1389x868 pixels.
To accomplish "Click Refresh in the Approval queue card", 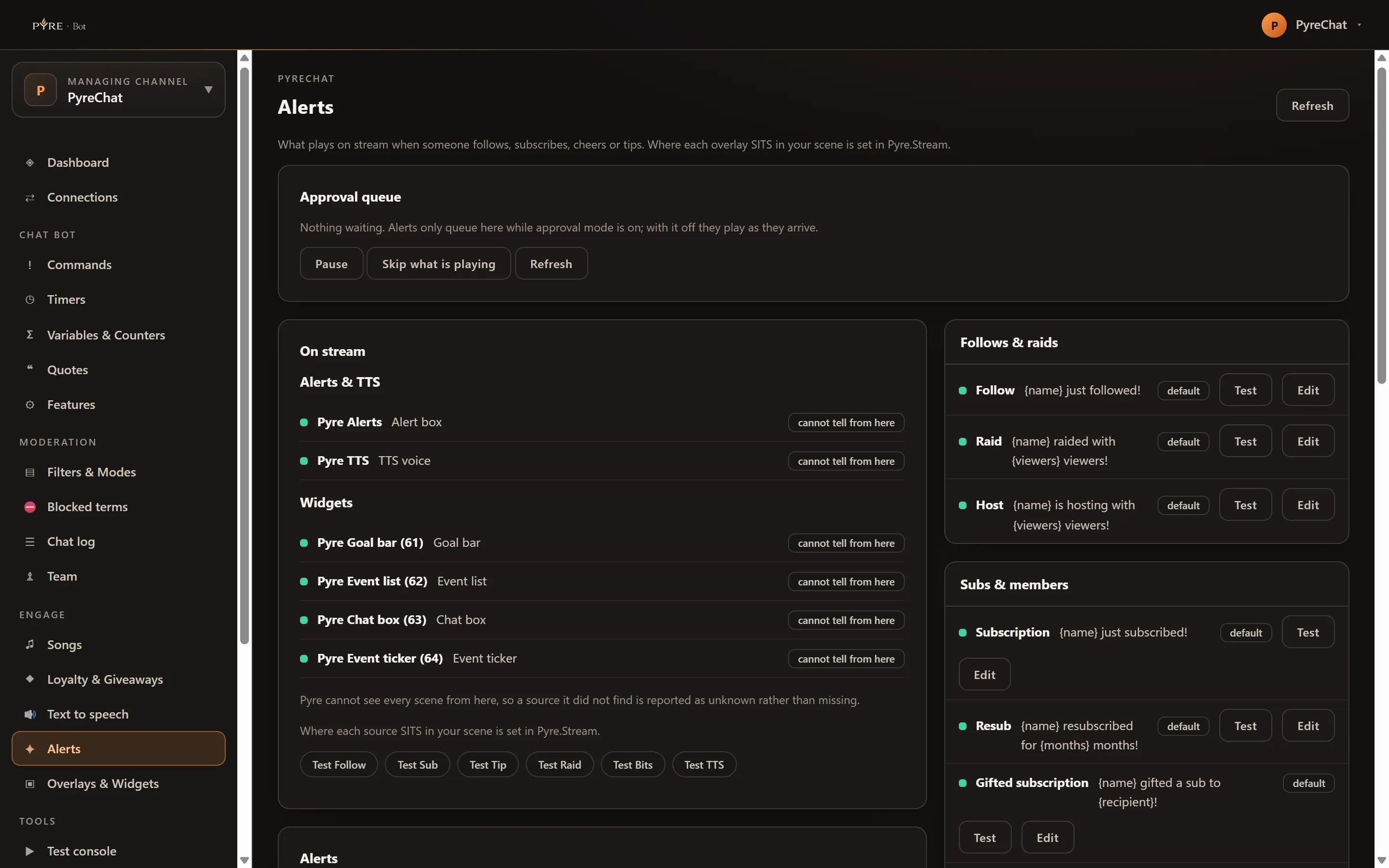I will (x=551, y=263).
